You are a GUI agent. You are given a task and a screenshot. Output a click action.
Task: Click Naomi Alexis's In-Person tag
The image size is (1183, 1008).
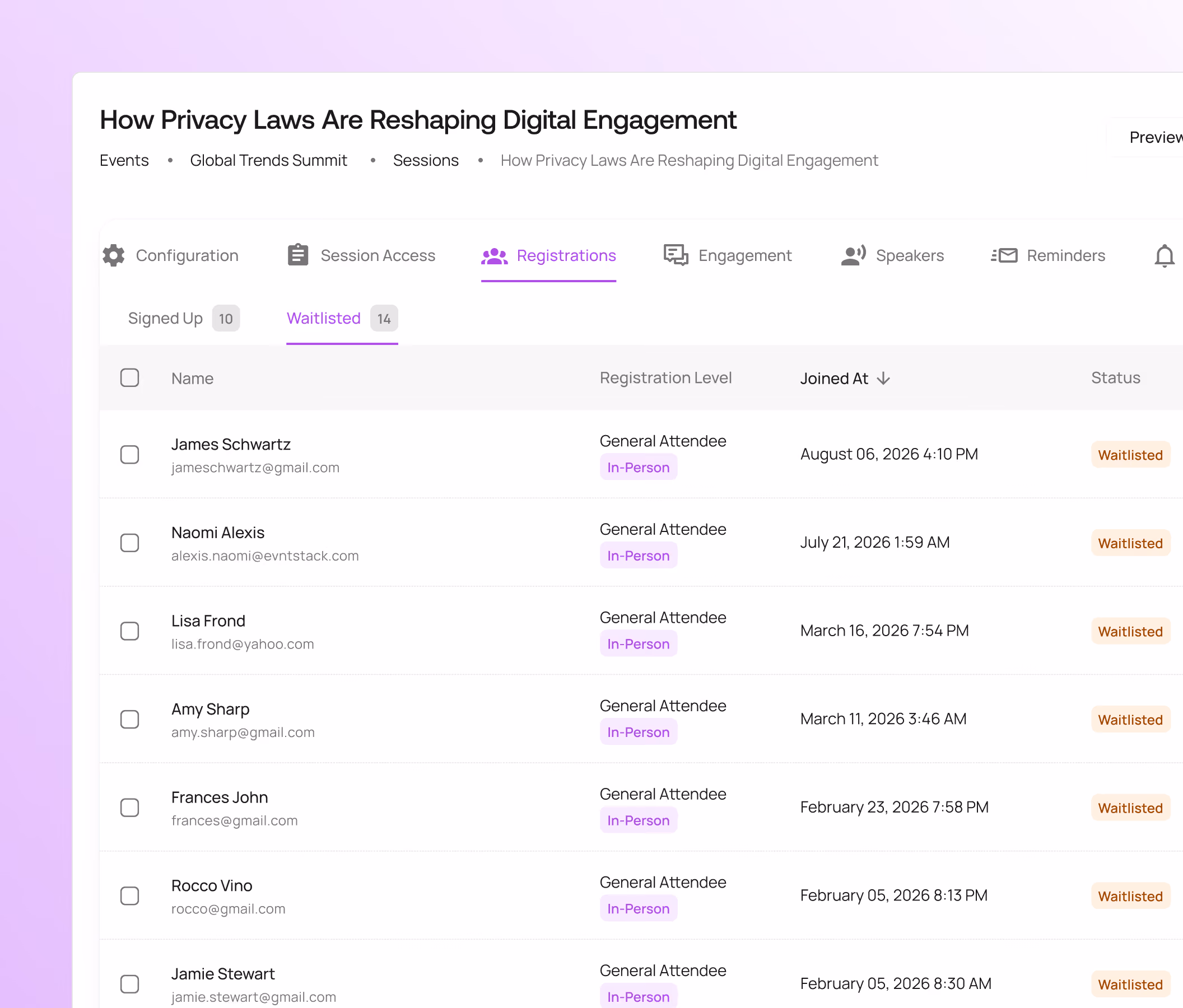click(x=639, y=556)
